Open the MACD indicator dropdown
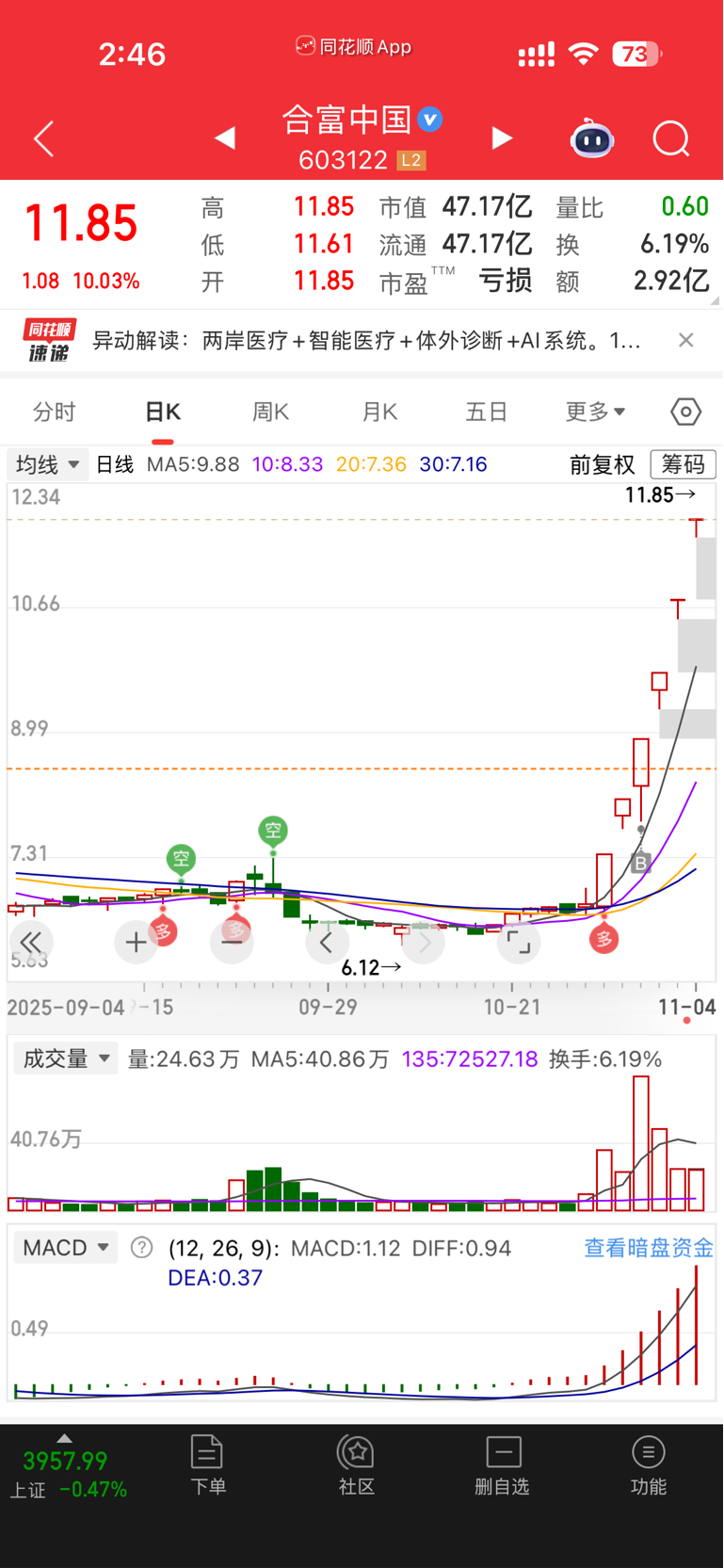 pos(66,1248)
